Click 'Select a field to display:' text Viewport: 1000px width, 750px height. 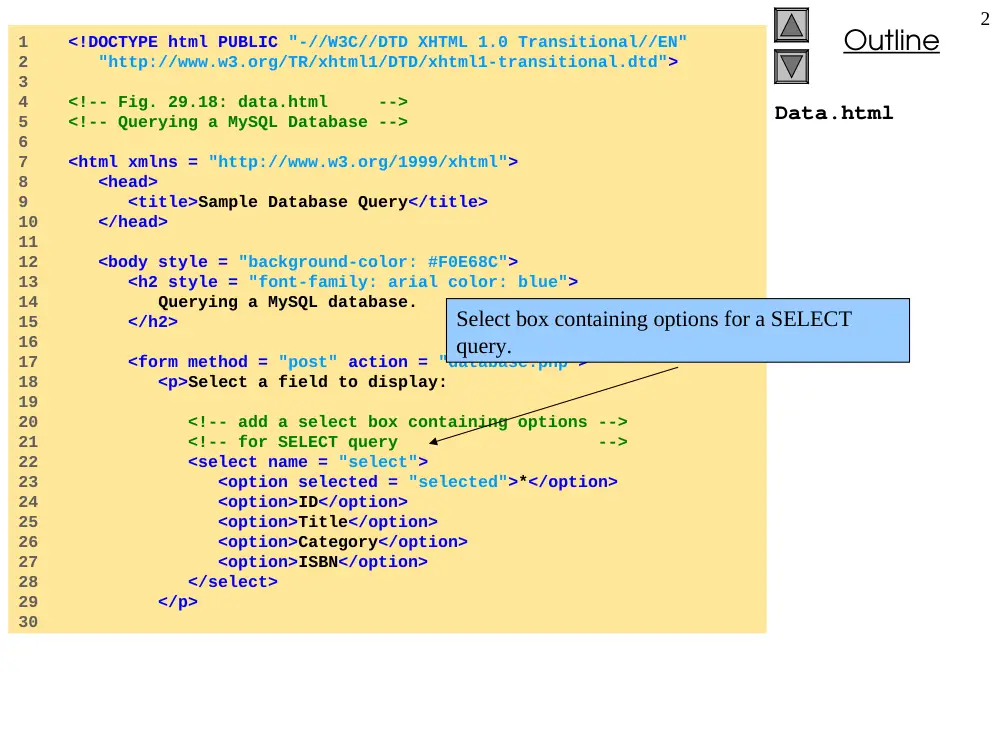point(317,382)
